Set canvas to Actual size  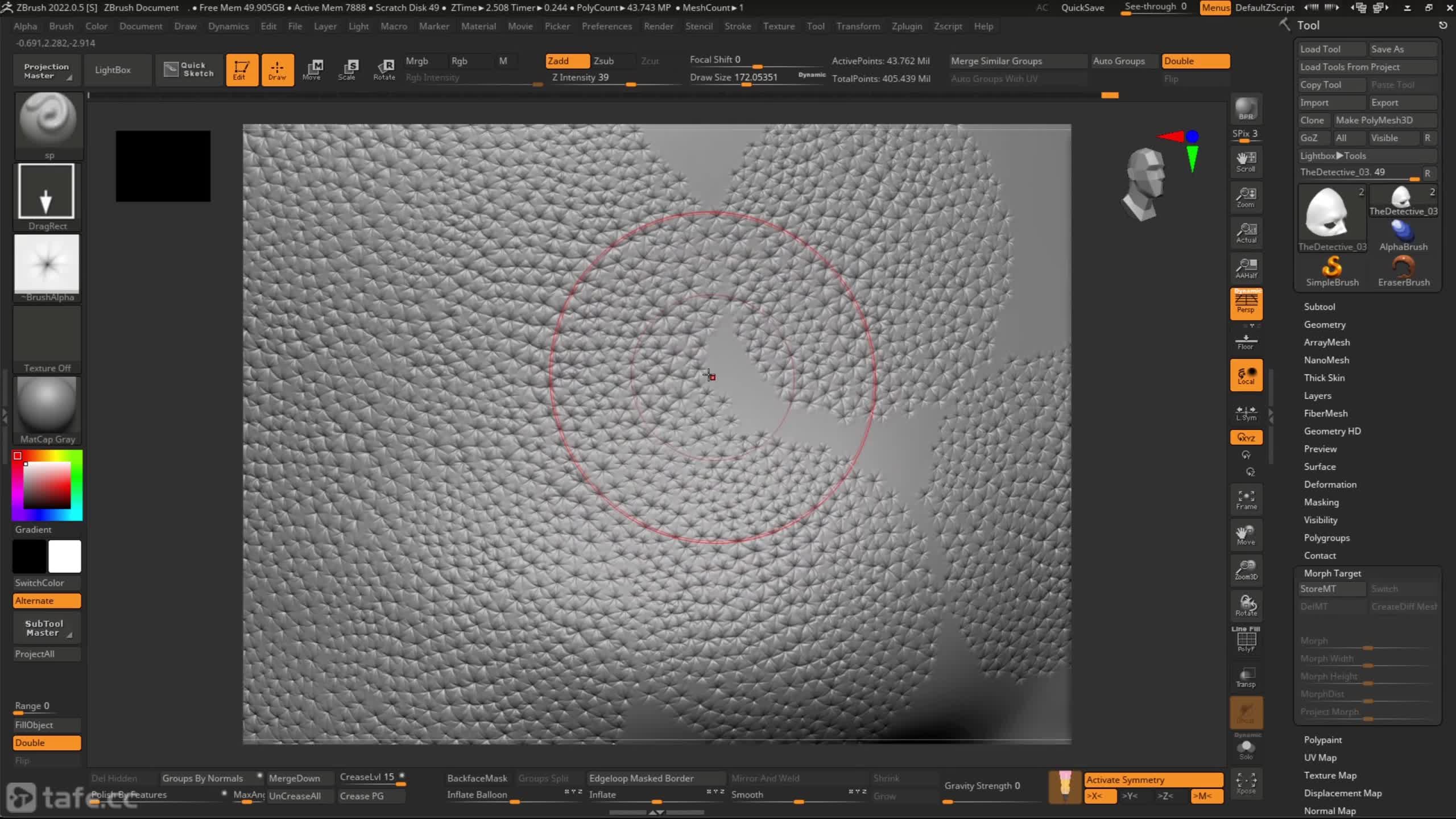tap(1246, 233)
